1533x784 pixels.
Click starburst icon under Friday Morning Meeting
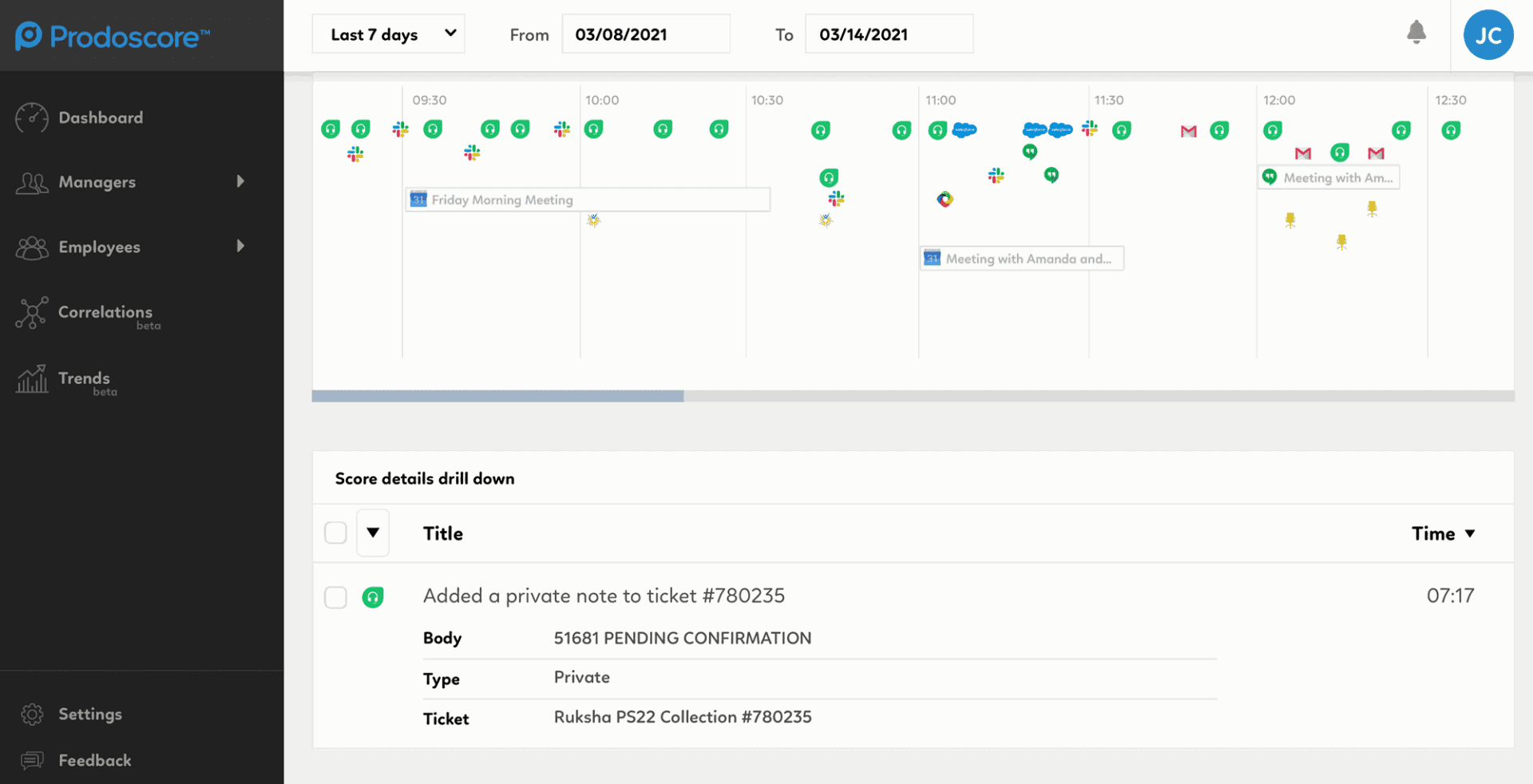click(593, 220)
